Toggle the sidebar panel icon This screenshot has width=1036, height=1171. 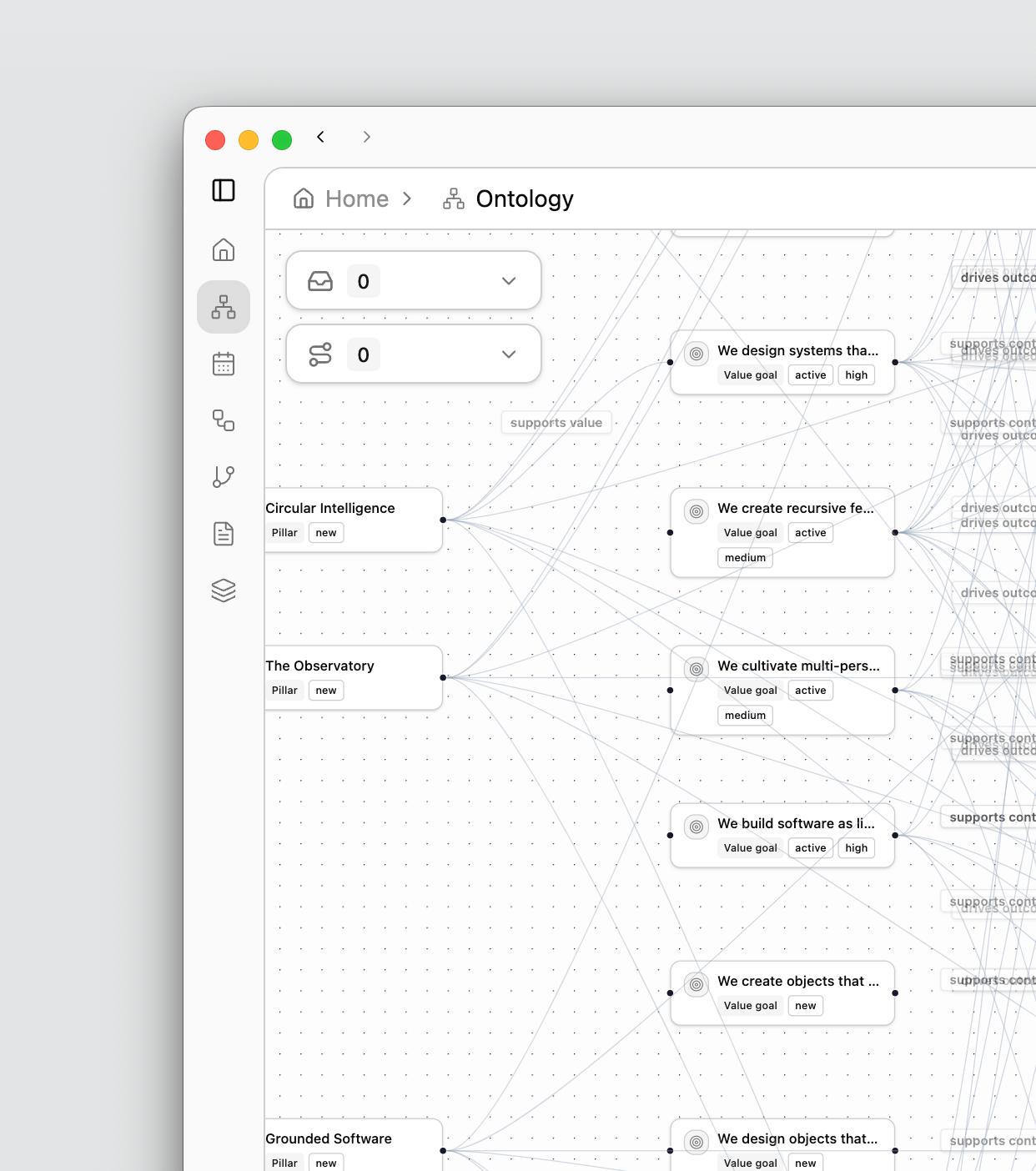pyautogui.click(x=224, y=190)
